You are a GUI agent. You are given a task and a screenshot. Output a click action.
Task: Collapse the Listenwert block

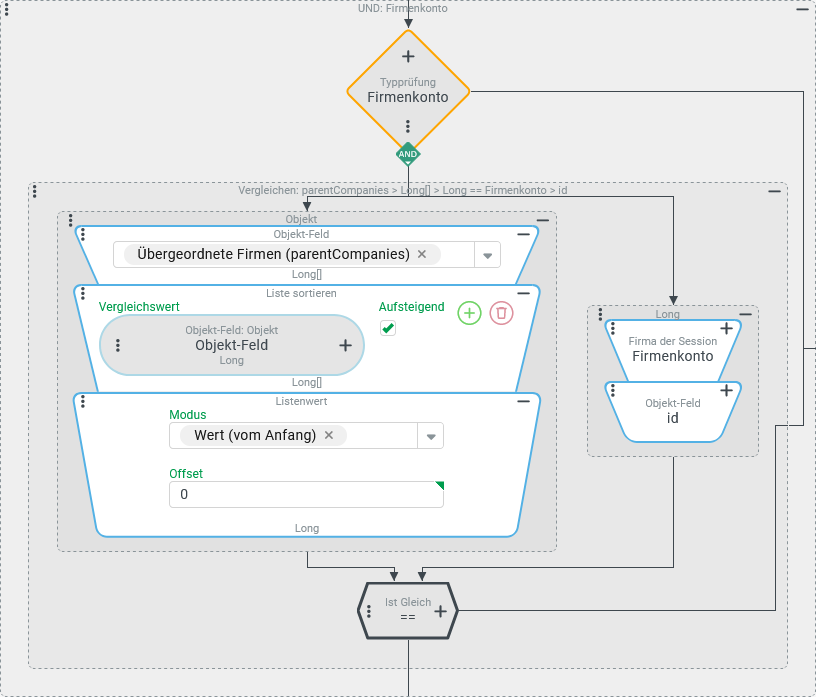523,401
